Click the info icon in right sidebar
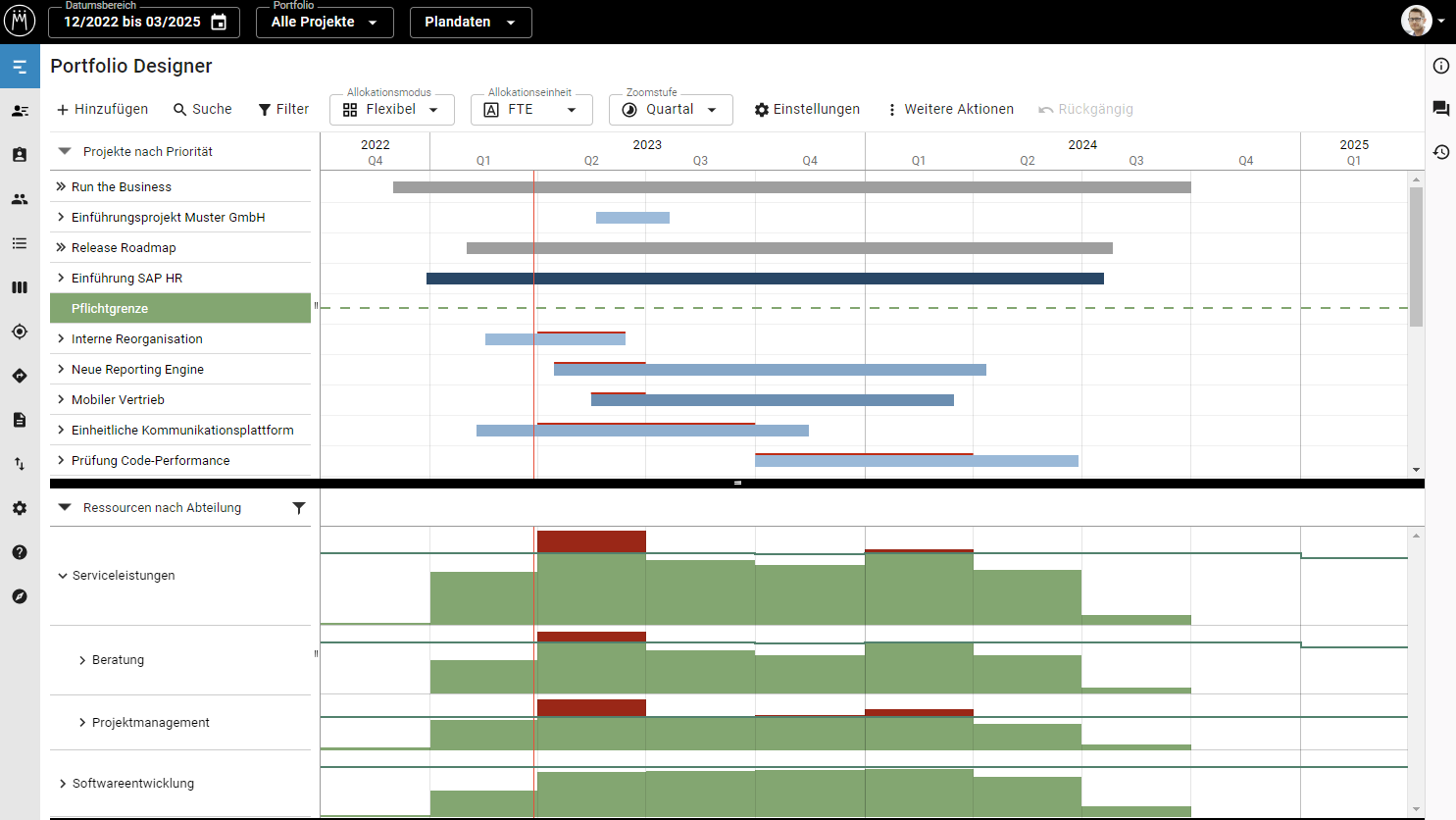 1440,66
